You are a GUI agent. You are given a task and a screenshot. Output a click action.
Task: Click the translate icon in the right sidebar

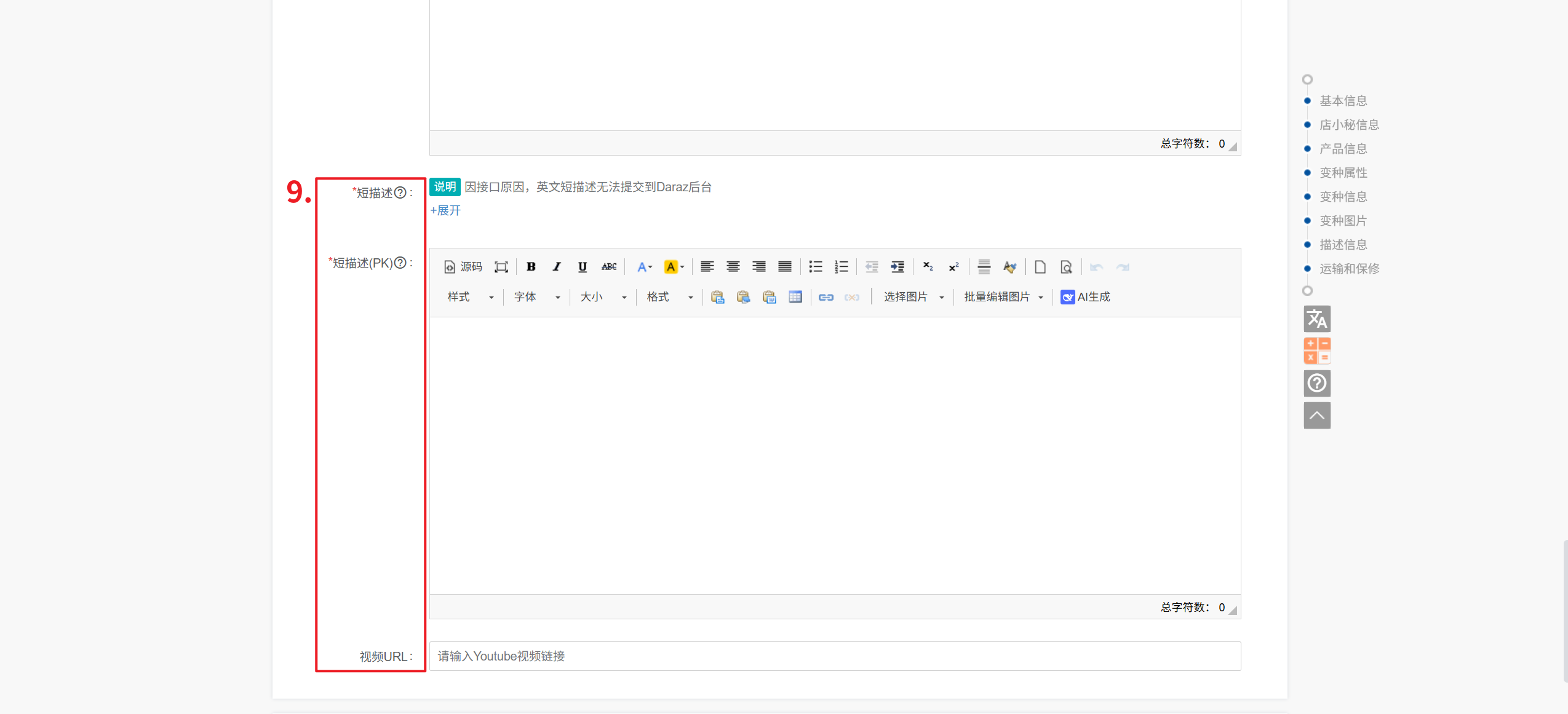coord(1316,319)
